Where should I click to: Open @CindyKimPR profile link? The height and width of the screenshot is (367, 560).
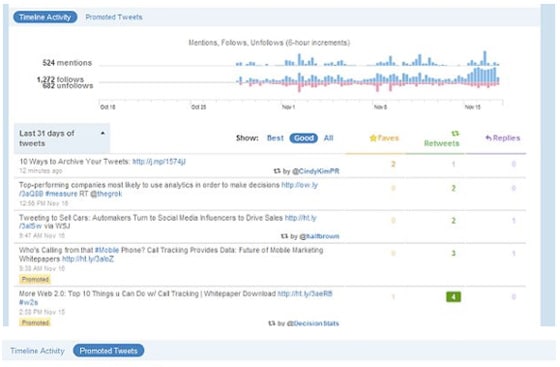316,171
